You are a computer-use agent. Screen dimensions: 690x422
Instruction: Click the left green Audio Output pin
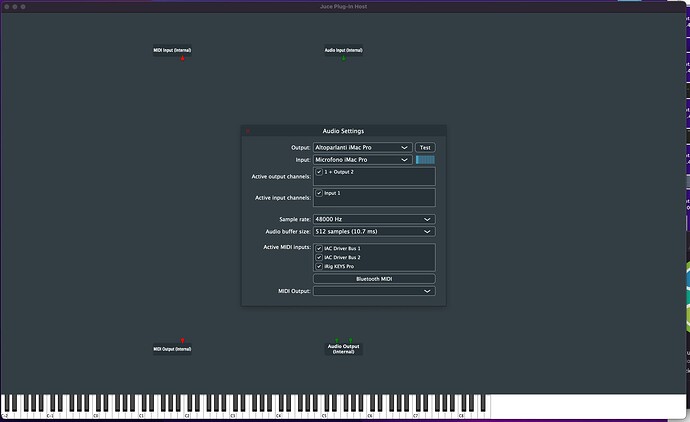point(337,341)
